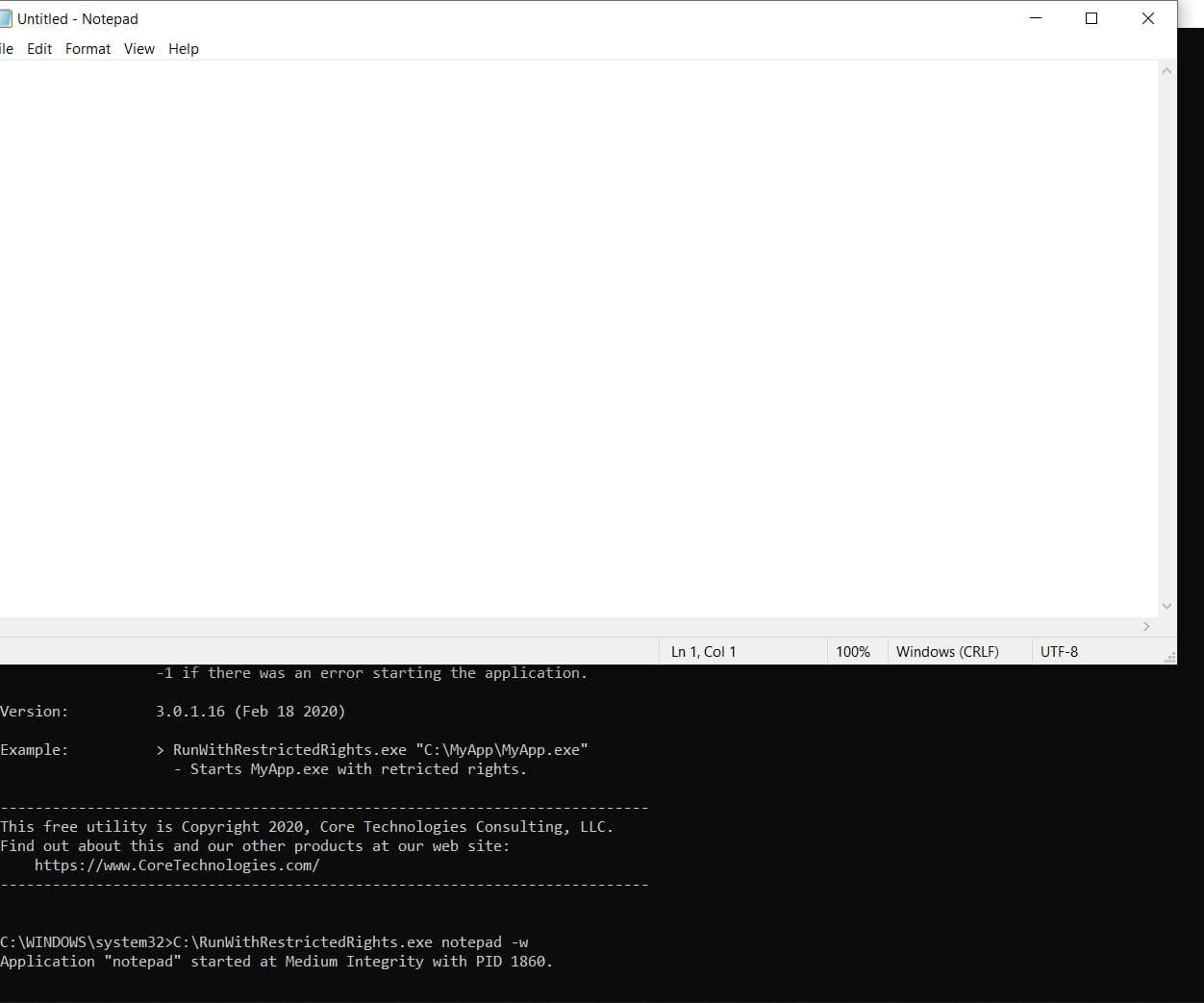Click the minimize window button
The image size is (1204, 1003).
coord(1035,17)
